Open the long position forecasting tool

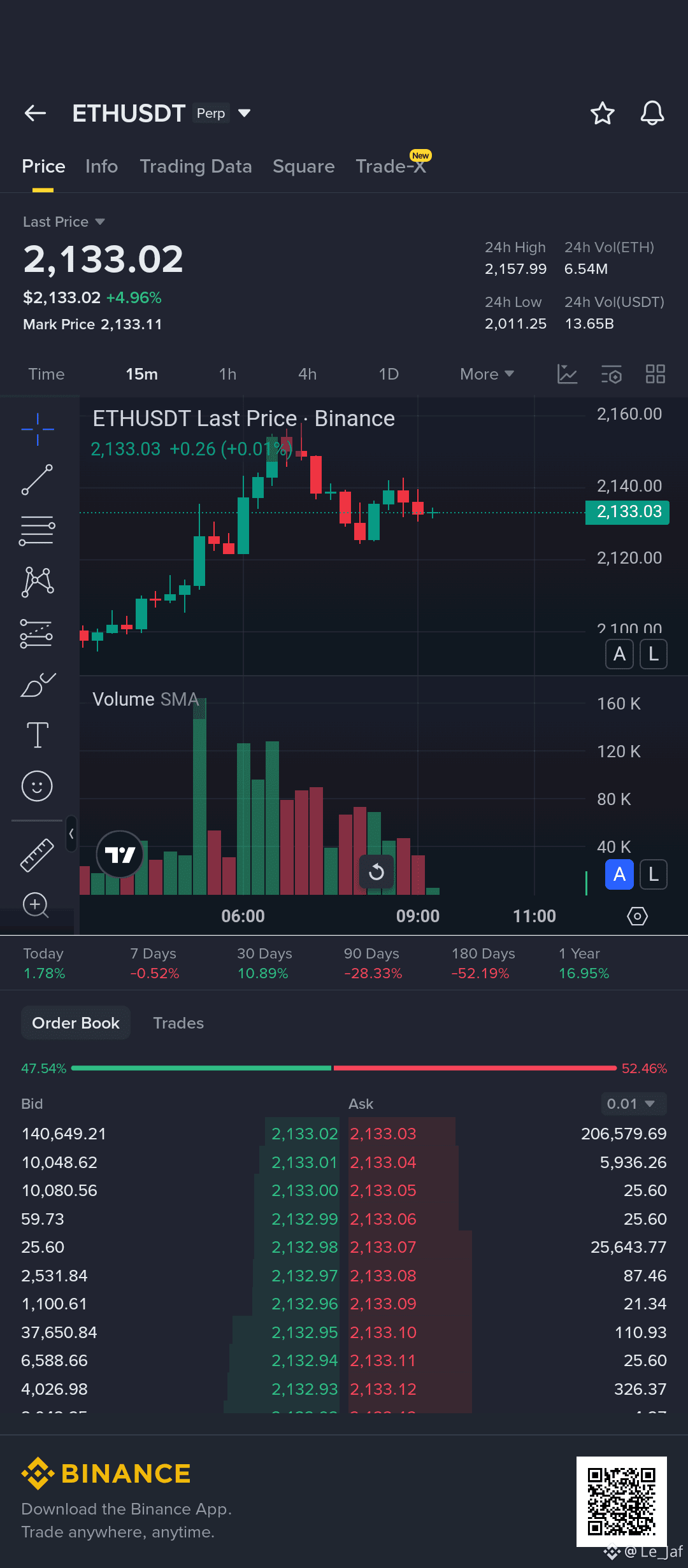coord(36,634)
